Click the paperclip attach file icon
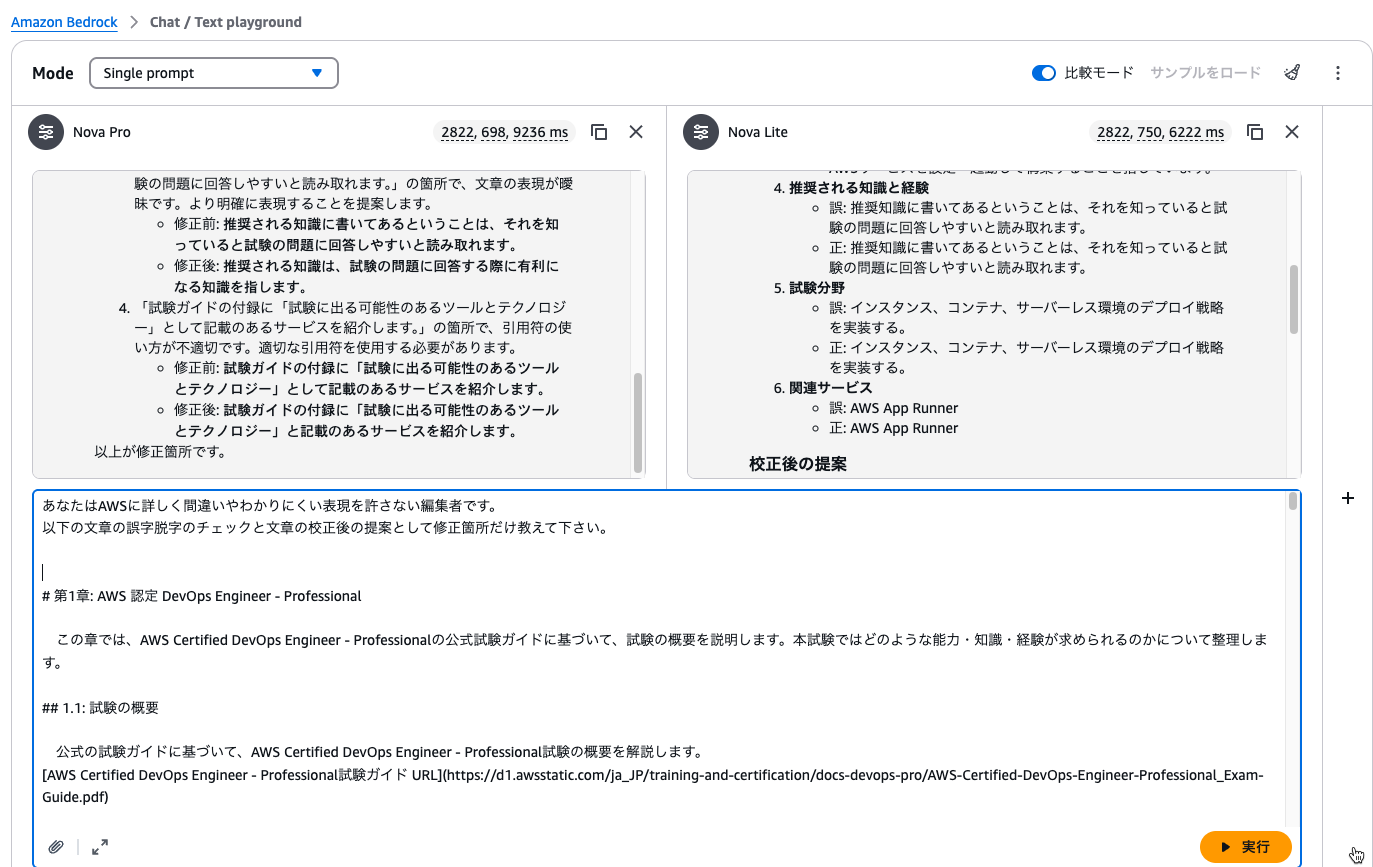Viewport: 1373px width, 867px height. pos(56,847)
